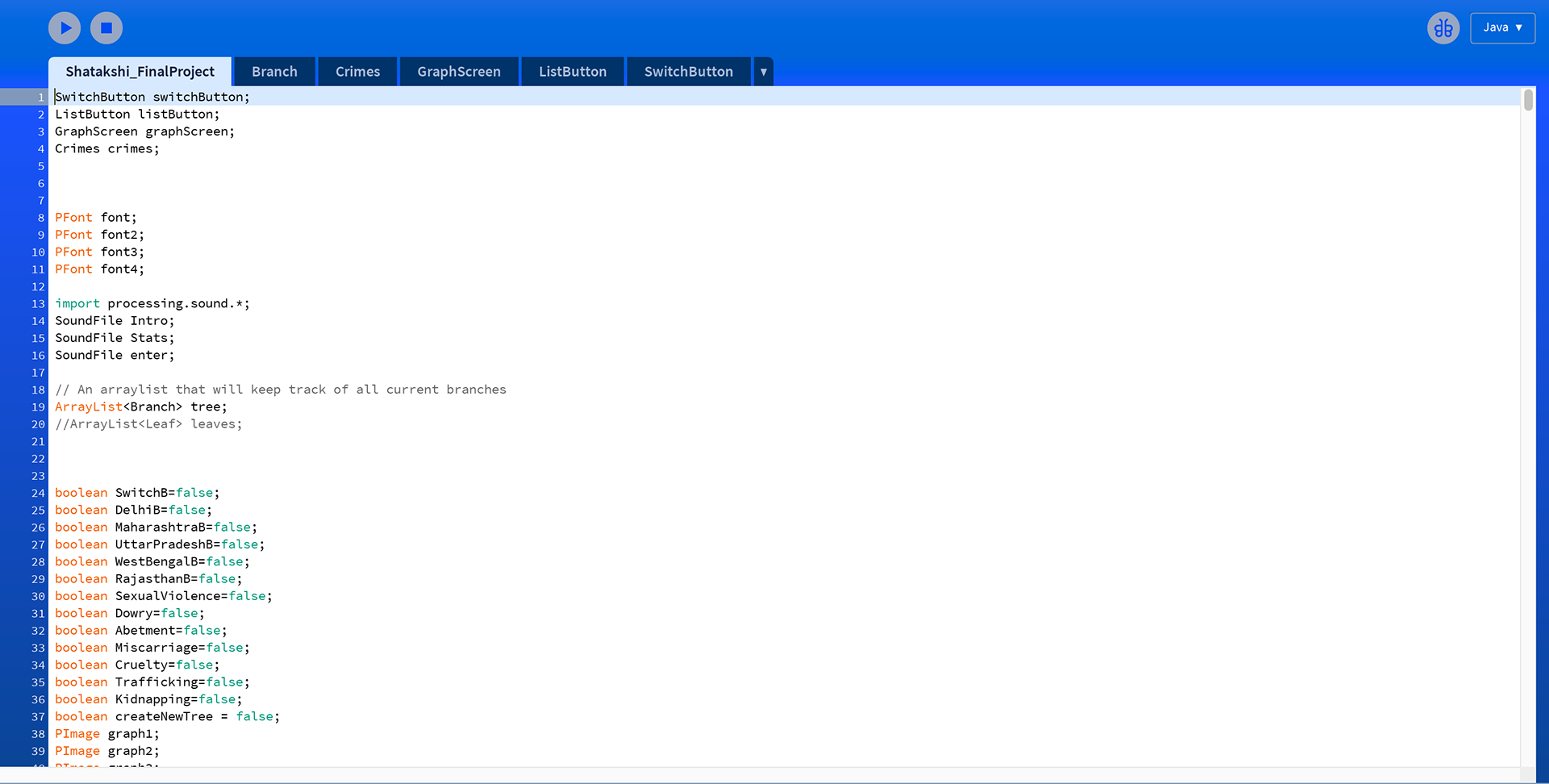The width and height of the screenshot is (1549, 784).
Task: Click the 'SoundFile Intro;' line
Action: tap(115, 321)
